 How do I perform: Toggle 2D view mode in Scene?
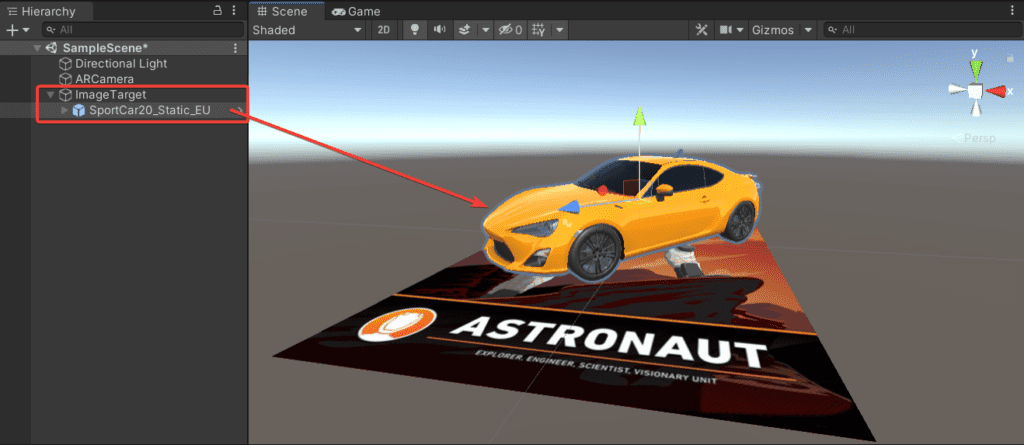pyautogui.click(x=384, y=29)
